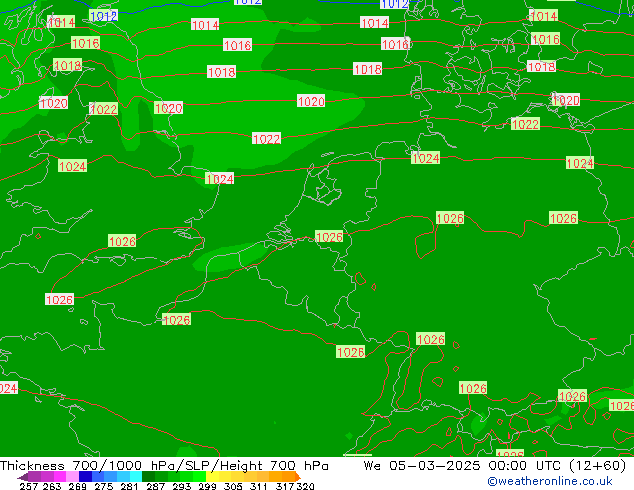Click the legend value 293
The image size is (634, 490).
tap(182, 486)
